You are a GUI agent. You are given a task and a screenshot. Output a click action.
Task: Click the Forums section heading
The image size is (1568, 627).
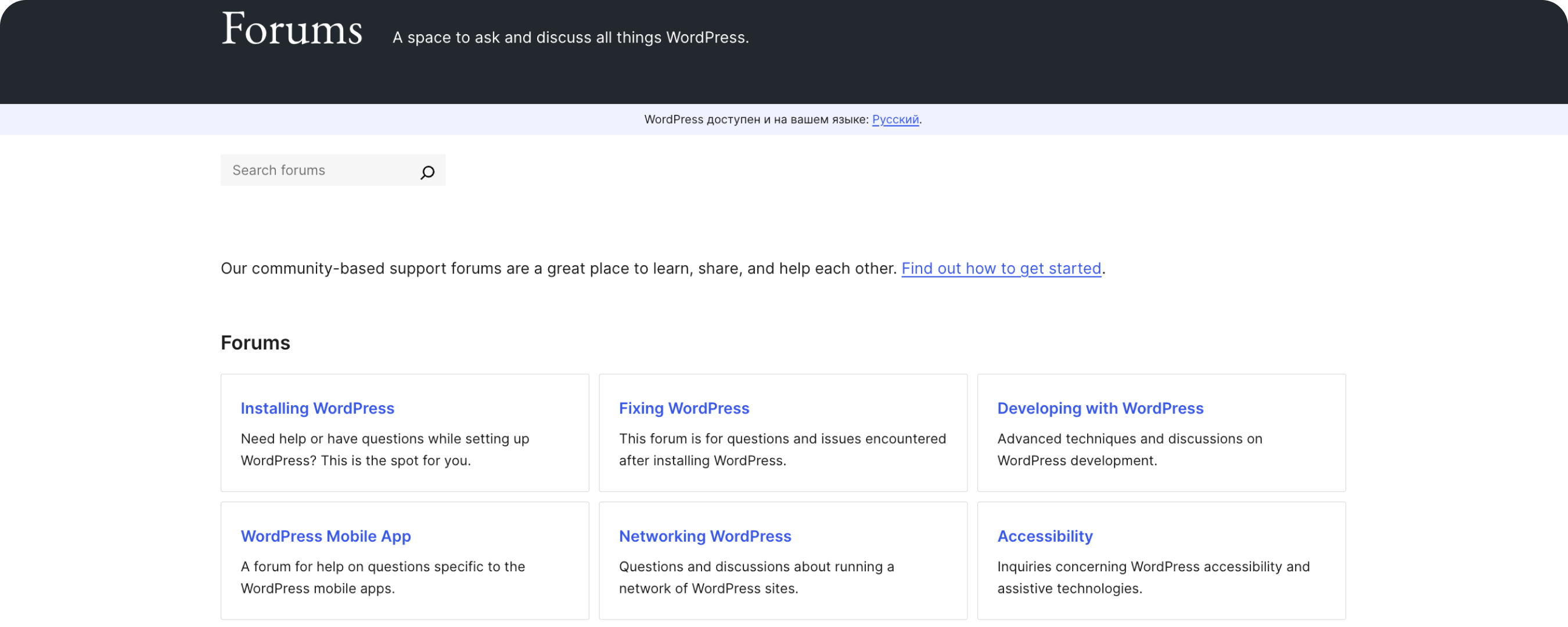coord(255,343)
